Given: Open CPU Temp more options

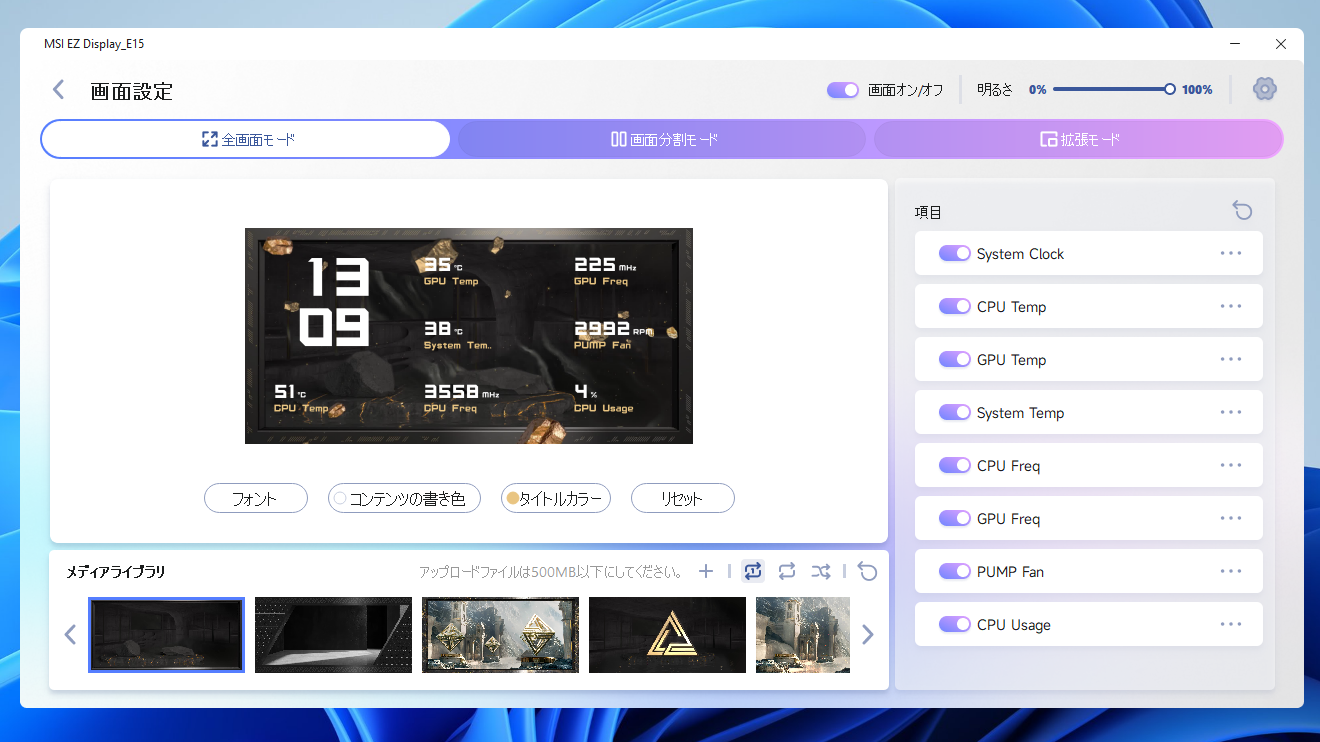Looking at the screenshot, I should pyautogui.click(x=1231, y=306).
